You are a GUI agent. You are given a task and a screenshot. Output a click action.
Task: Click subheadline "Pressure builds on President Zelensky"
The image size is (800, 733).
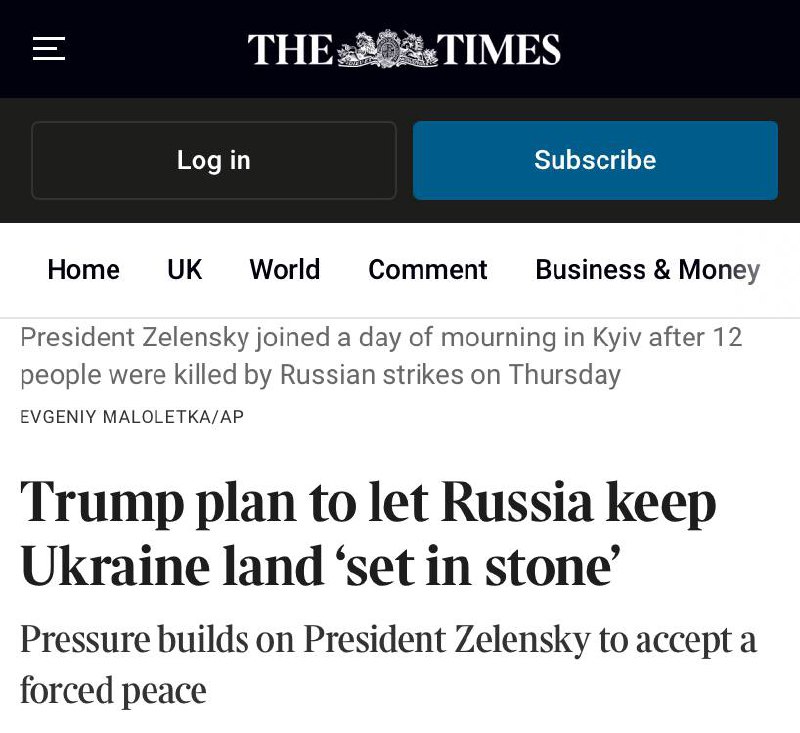pos(388,640)
